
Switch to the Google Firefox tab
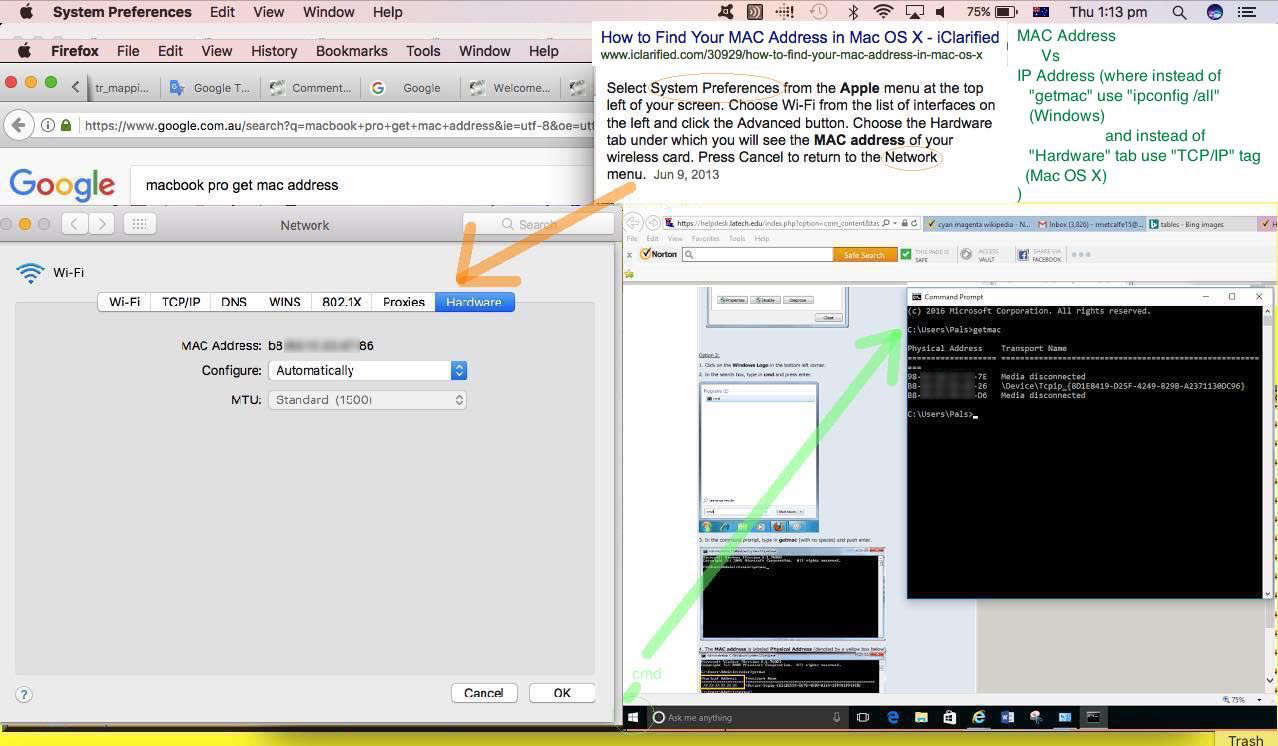point(411,88)
